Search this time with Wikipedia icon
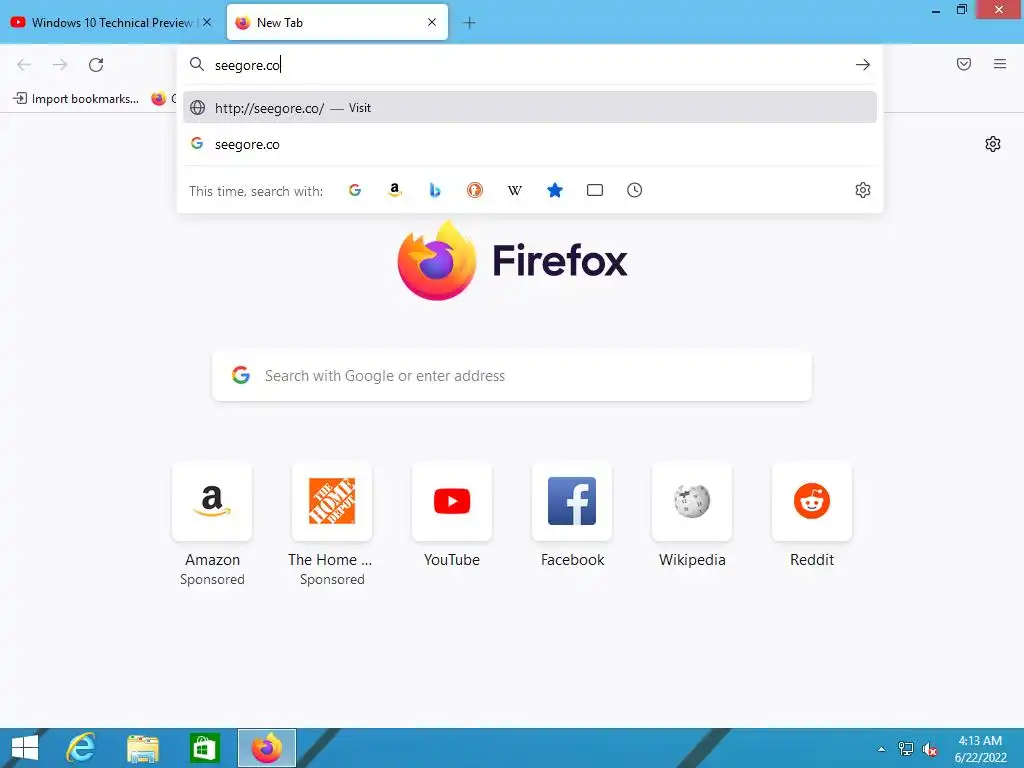Viewport: 1024px width, 768px height. 515,190
